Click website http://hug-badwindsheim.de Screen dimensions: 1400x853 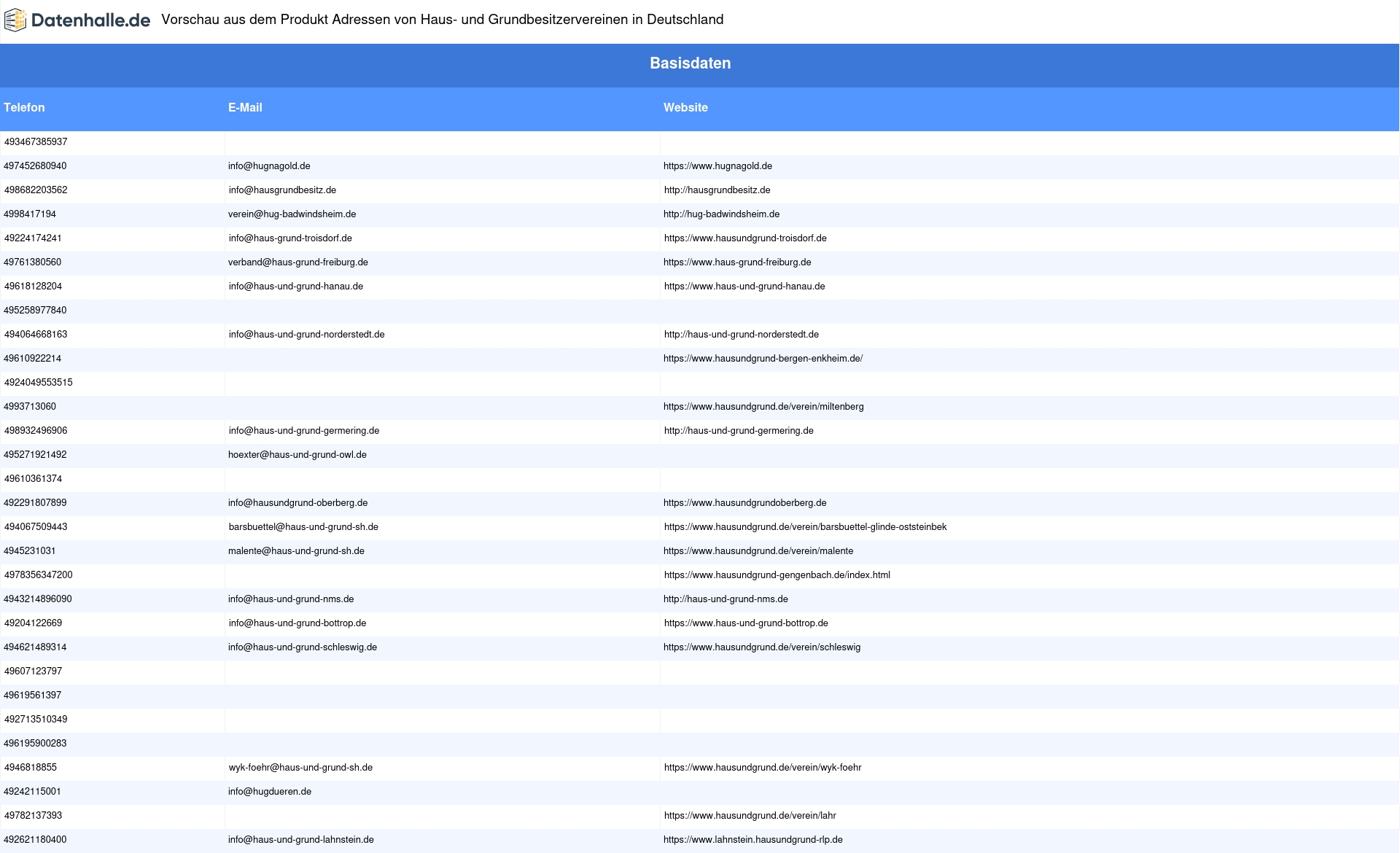tap(721, 214)
